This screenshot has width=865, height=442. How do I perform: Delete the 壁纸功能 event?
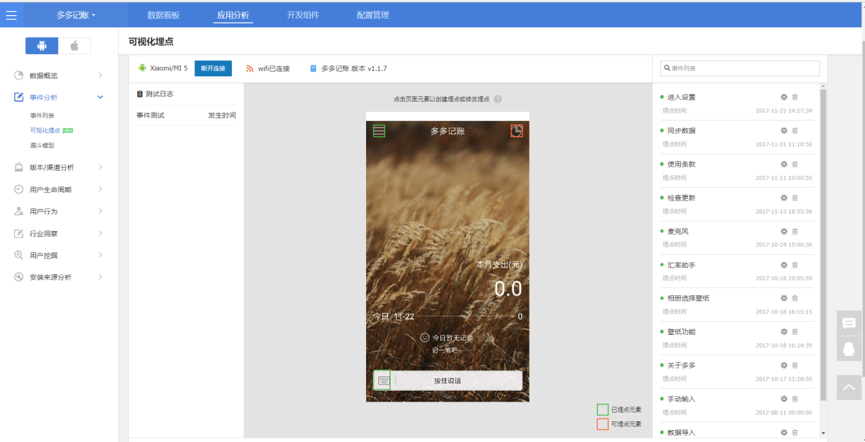click(x=795, y=332)
